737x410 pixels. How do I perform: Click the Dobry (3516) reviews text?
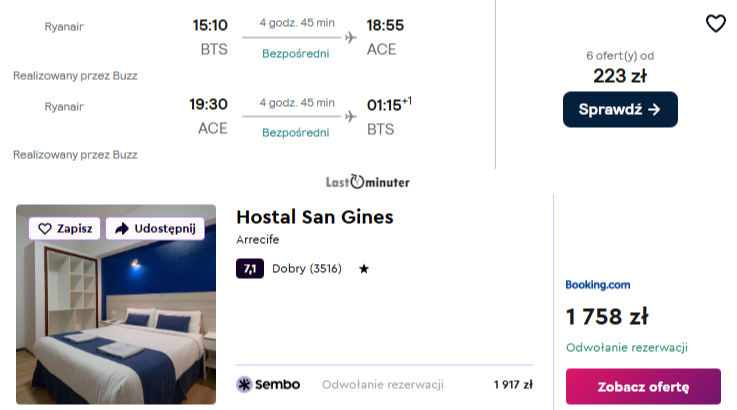pyautogui.click(x=307, y=268)
